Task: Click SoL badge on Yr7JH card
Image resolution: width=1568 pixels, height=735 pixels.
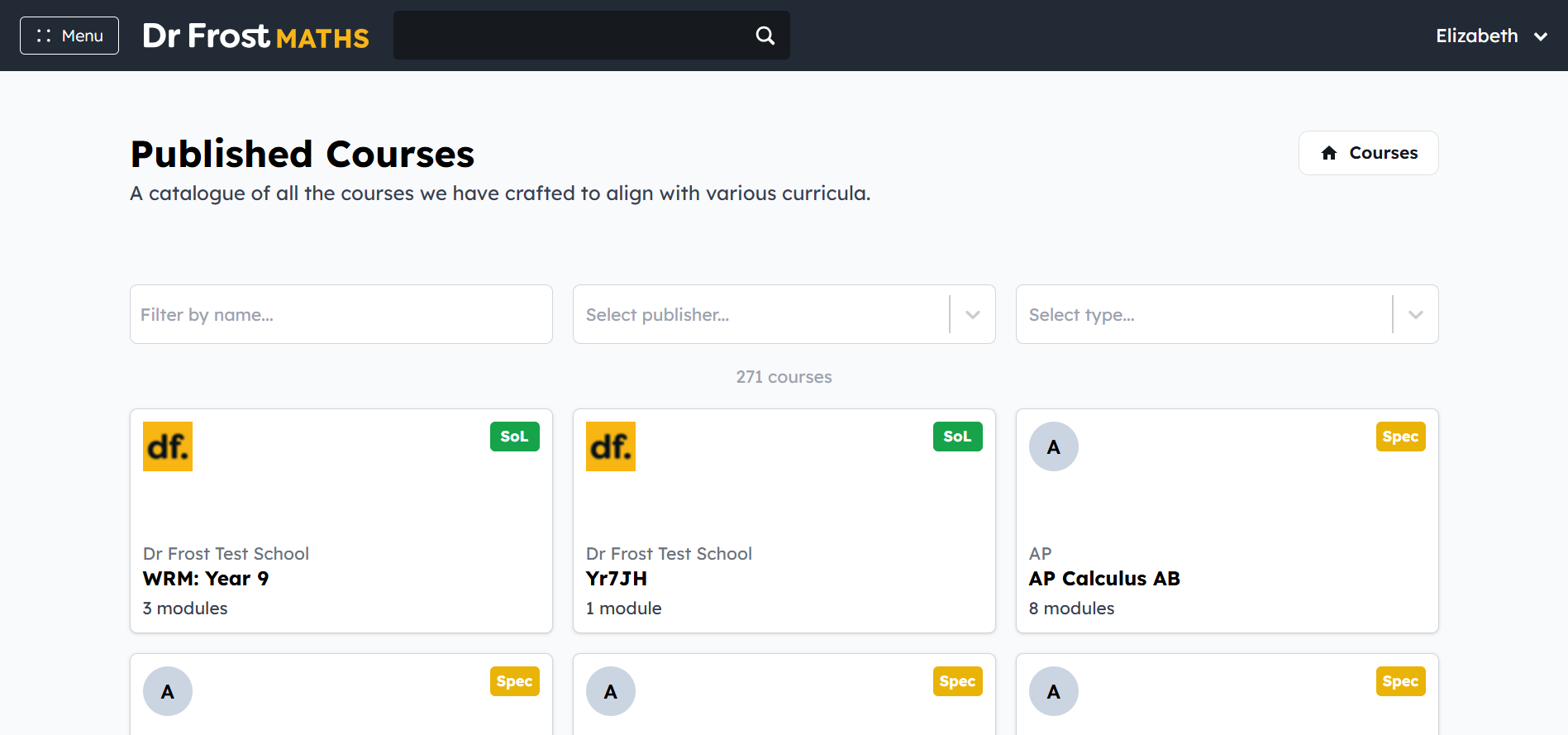Action: pos(958,437)
